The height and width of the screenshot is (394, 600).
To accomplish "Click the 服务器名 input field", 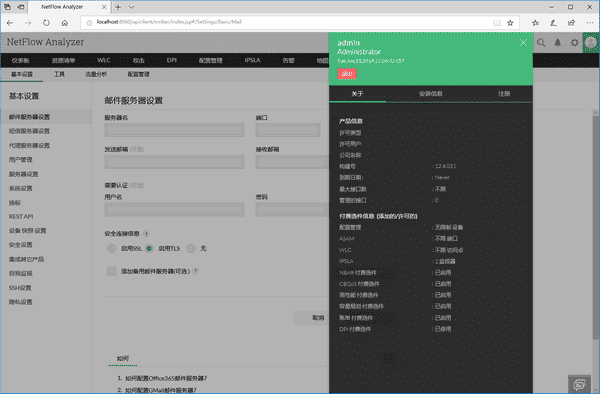I will tap(174, 130).
